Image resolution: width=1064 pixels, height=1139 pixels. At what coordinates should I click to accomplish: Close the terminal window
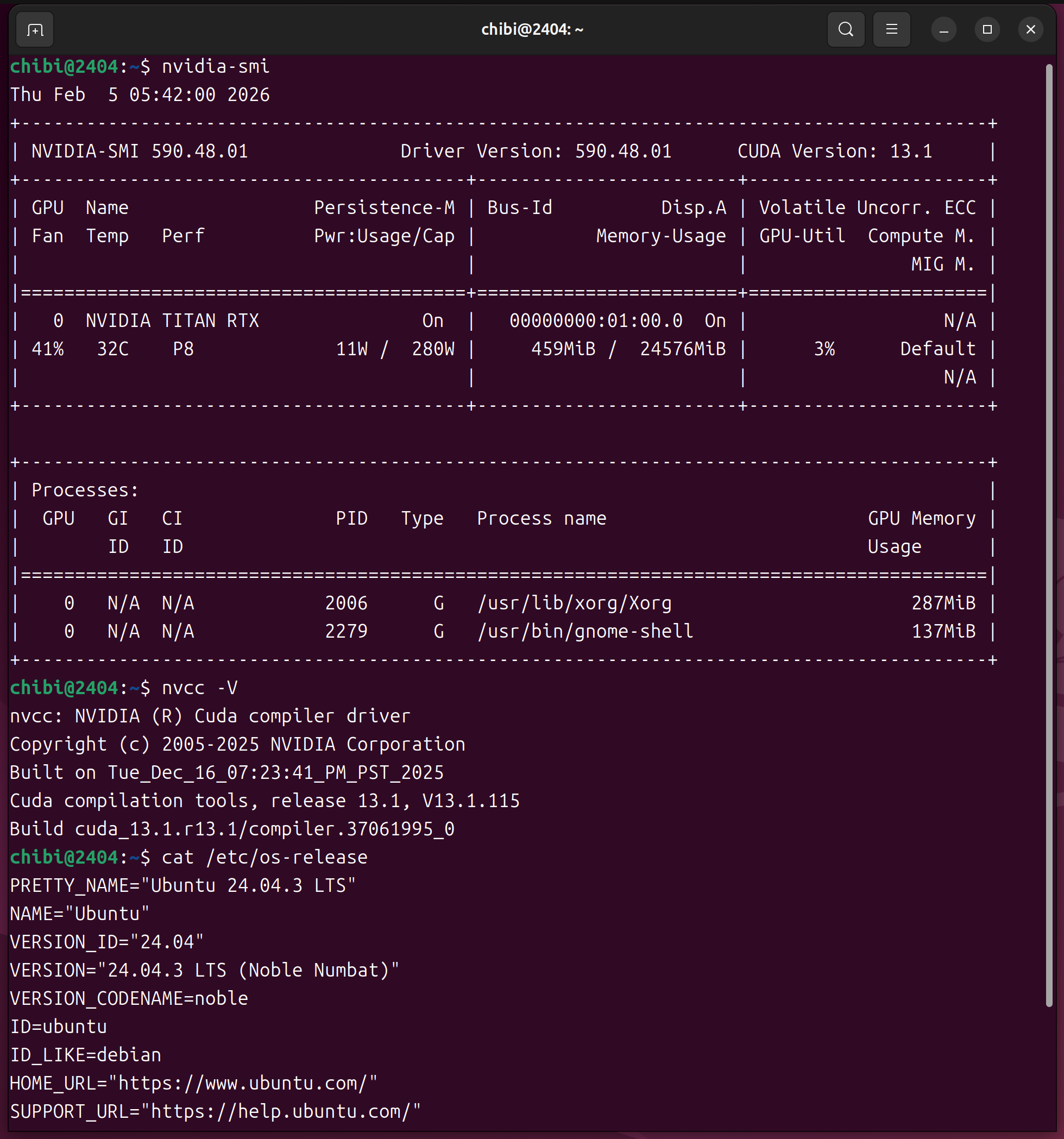[1030, 29]
